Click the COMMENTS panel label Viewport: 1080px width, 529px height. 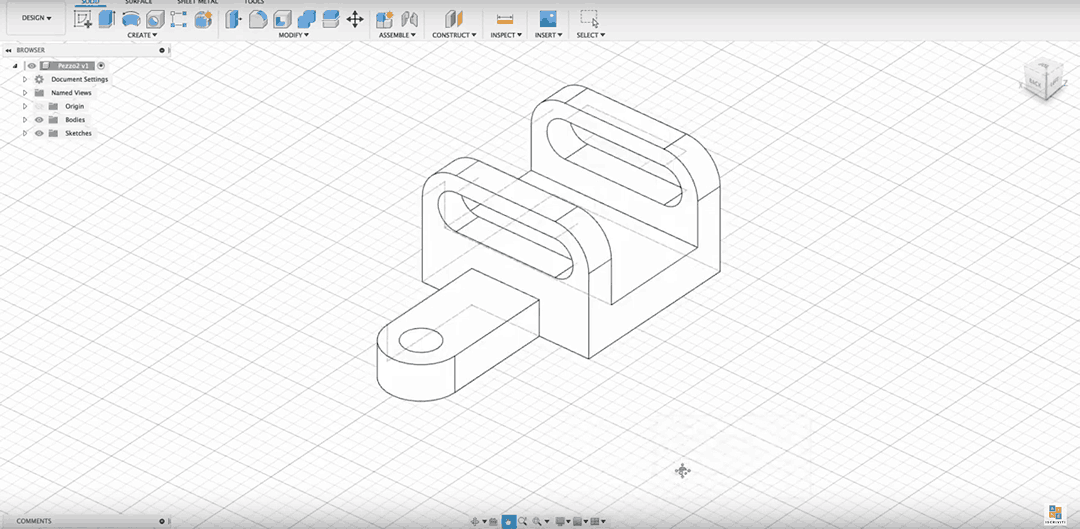pos(34,521)
